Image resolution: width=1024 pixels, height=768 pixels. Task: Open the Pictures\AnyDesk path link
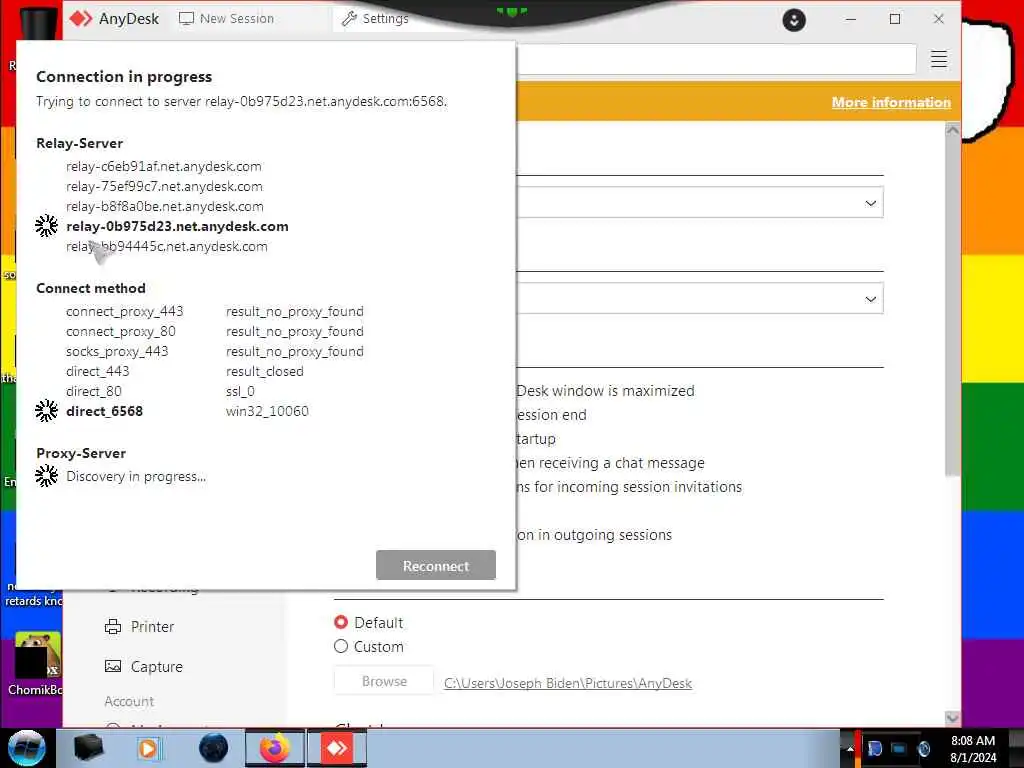(x=568, y=683)
